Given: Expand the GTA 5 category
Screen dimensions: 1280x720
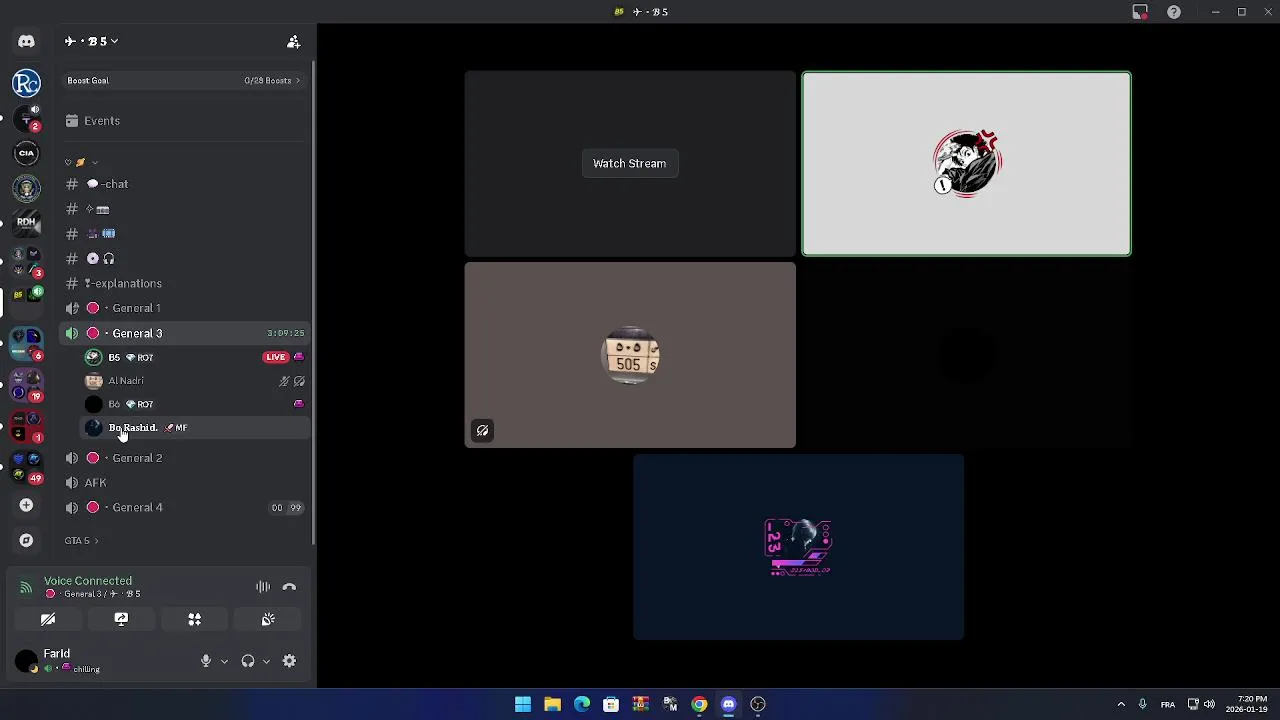Looking at the screenshot, I should pyautogui.click(x=81, y=541).
